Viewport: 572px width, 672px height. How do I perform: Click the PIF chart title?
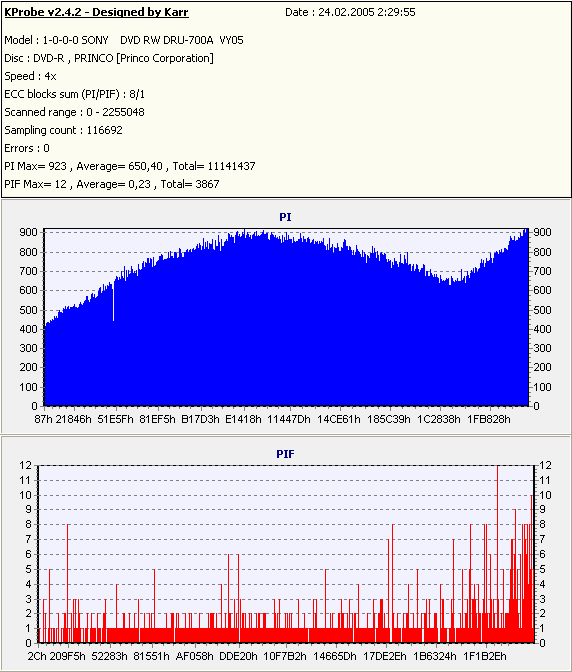[285, 454]
